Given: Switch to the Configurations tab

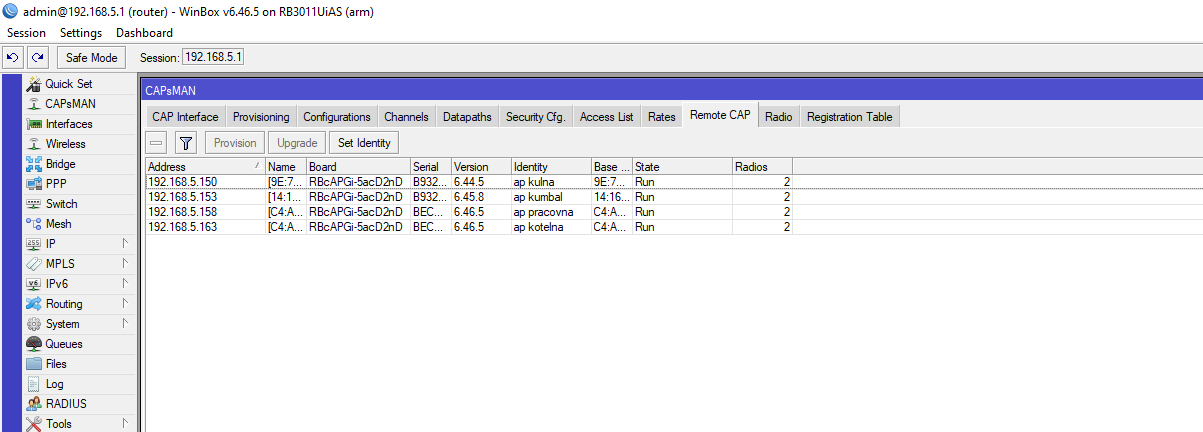Looking at the screenshot, I should point(337,117).
